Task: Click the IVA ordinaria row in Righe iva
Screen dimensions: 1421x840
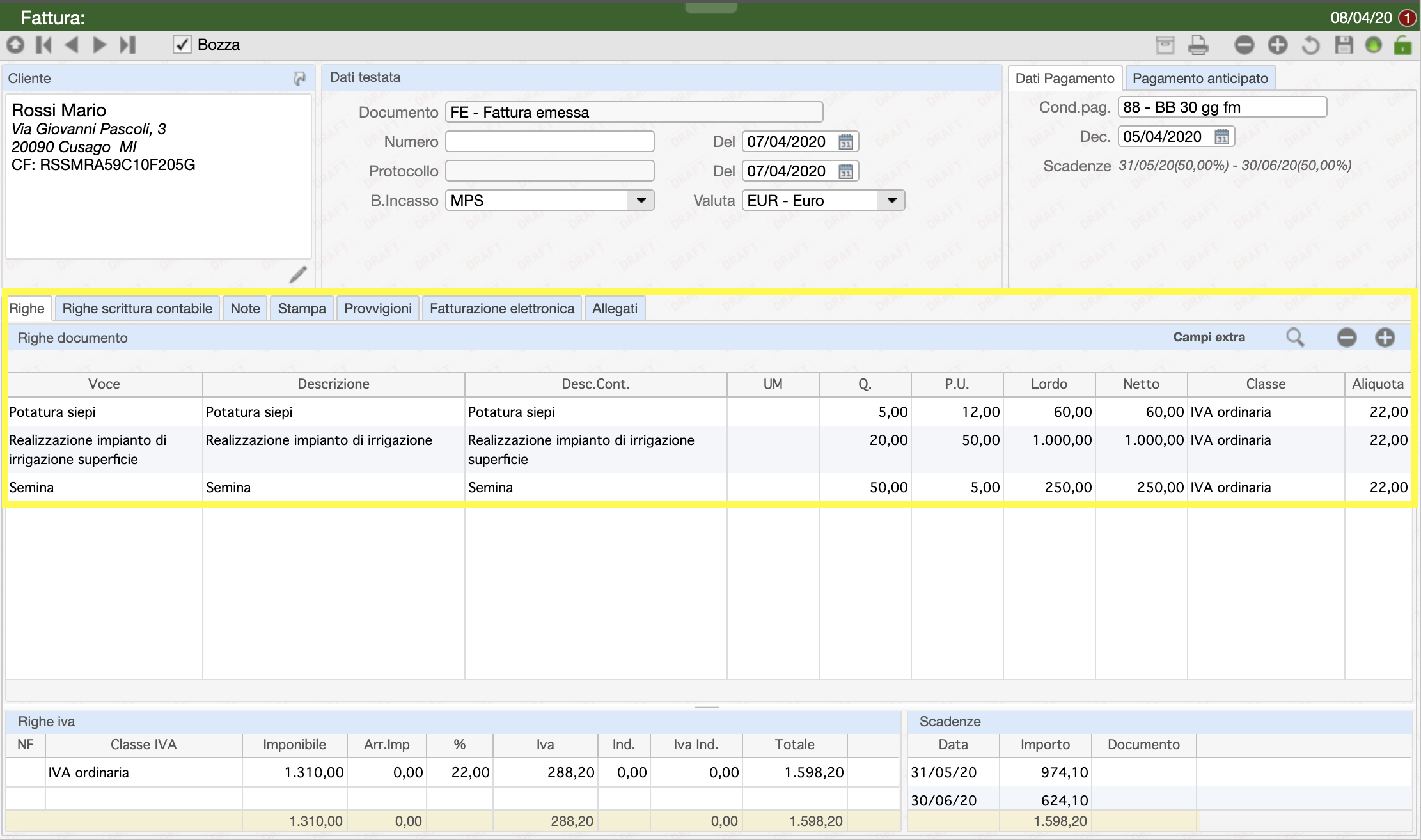Action: point(453,773)
